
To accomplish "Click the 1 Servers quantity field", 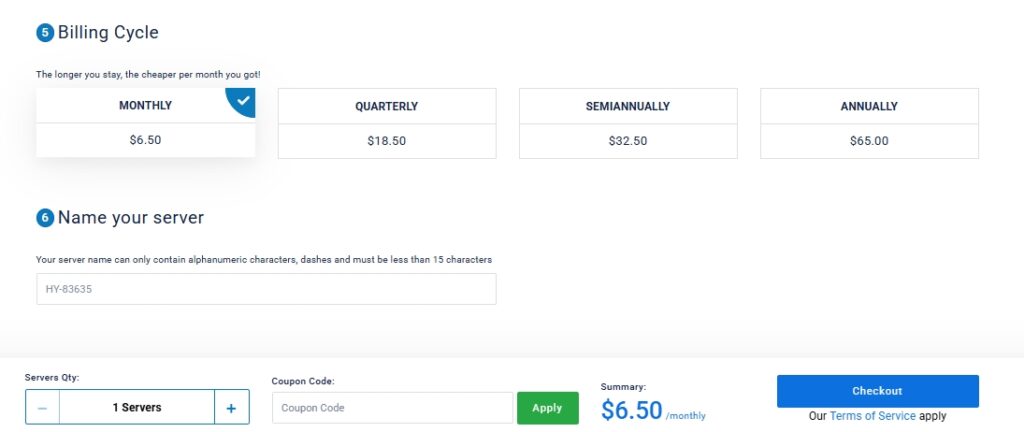I will click(x=137, y=407).
